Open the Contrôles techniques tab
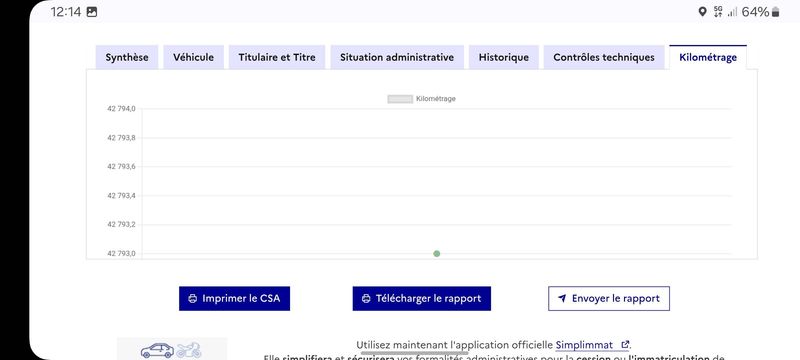The width and height of the screenshot is (800, 360). pos(604,57)
